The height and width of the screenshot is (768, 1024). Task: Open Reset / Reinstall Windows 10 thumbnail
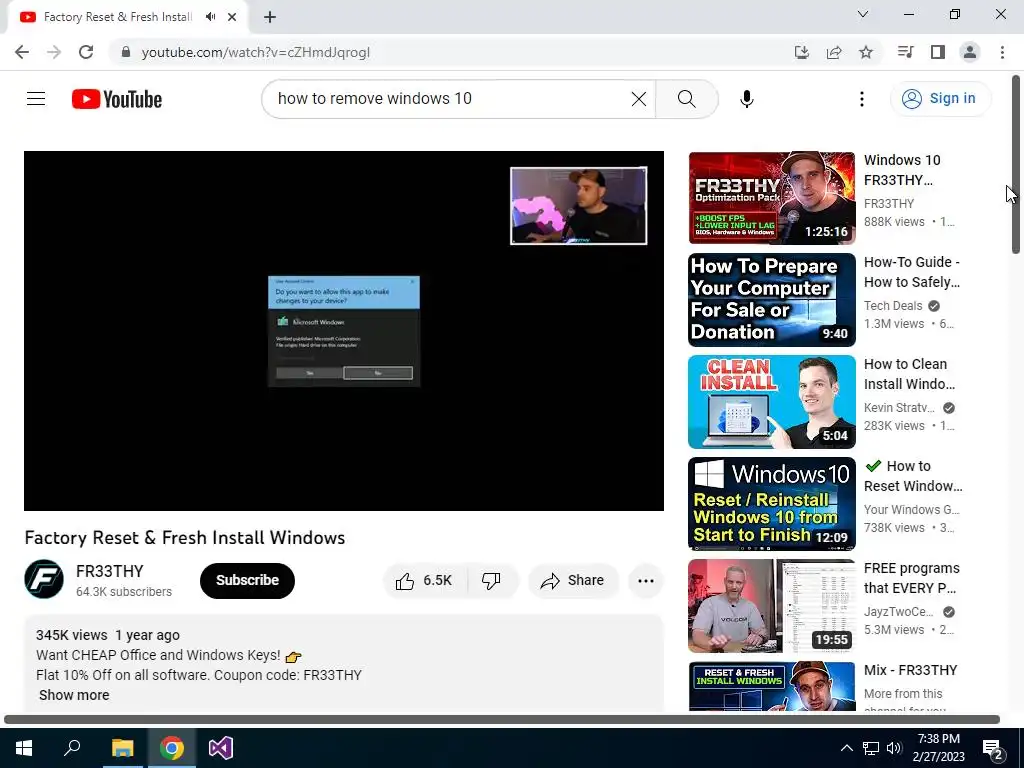pos(771,504)
